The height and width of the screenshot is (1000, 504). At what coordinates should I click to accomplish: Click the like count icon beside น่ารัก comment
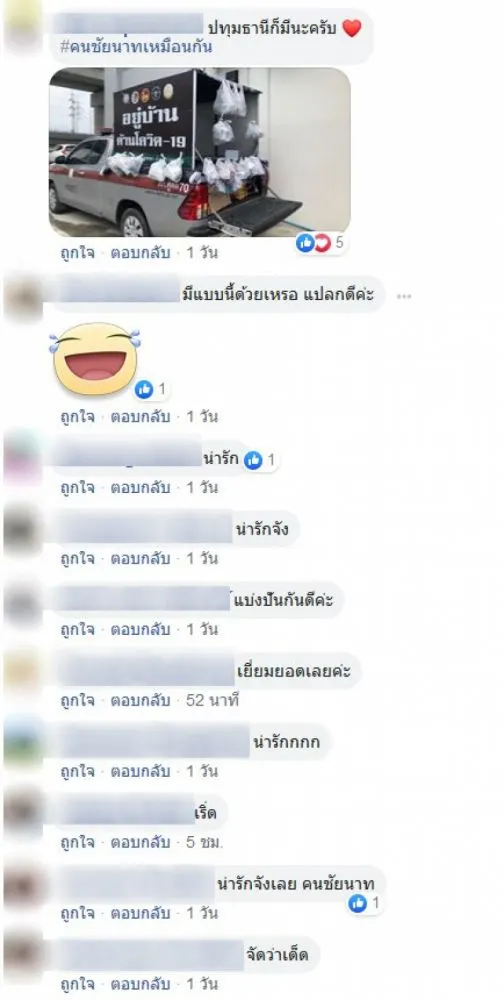coord(253,460)
